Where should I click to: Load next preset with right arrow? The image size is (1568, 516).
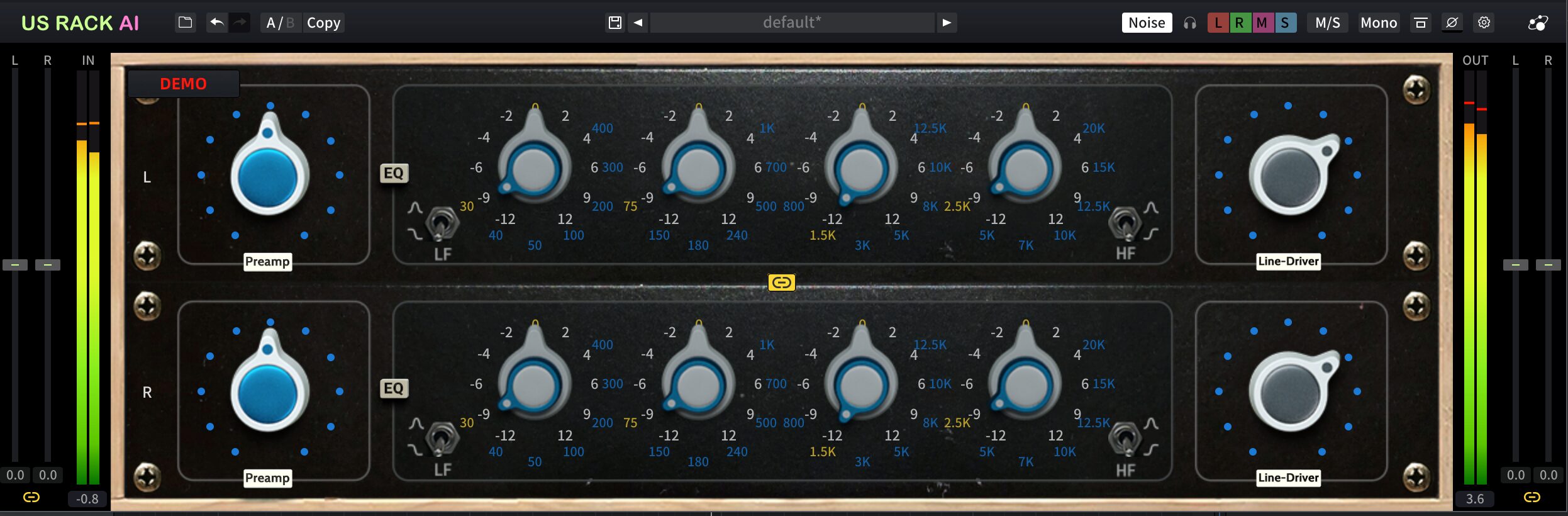coord(946,23)
